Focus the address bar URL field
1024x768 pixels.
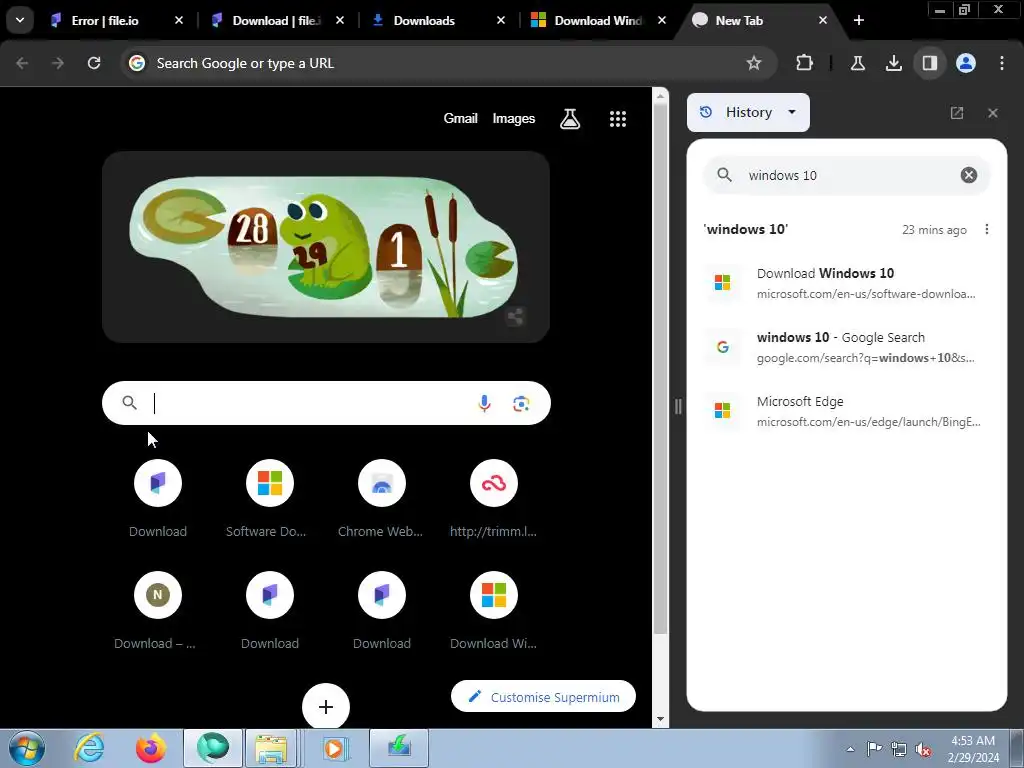[447, 63]
